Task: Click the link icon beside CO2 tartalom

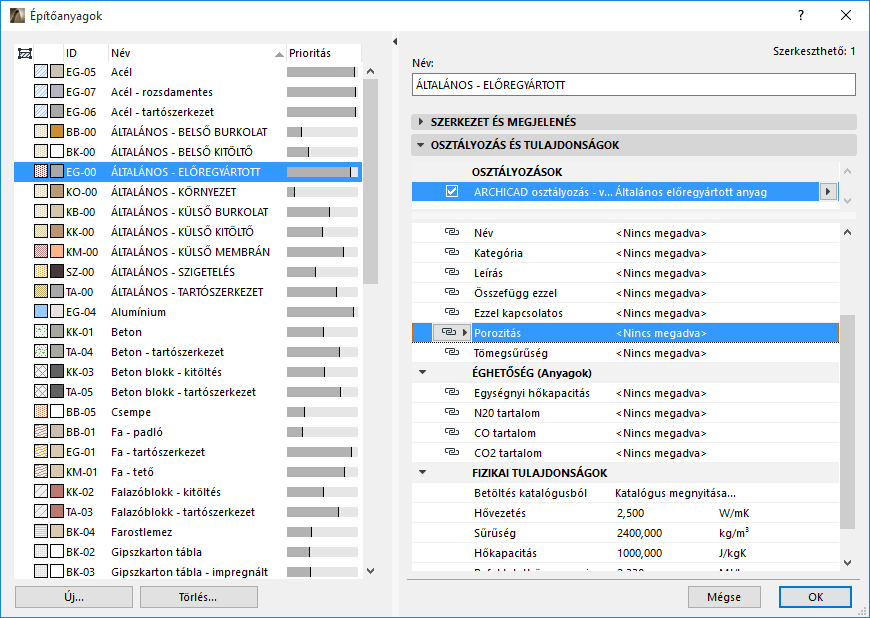Action: (452, 452)
